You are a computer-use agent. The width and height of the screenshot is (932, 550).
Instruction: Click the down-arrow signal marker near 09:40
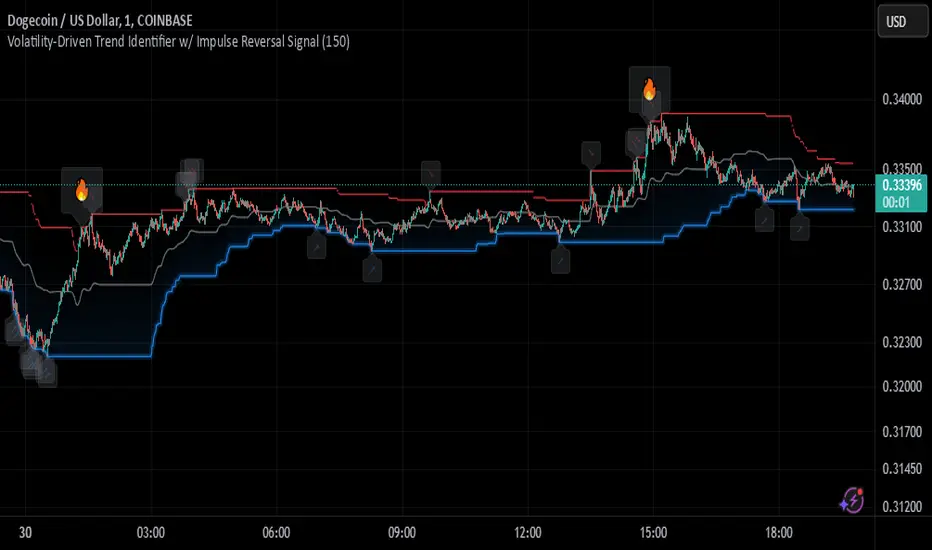(431, 173)
